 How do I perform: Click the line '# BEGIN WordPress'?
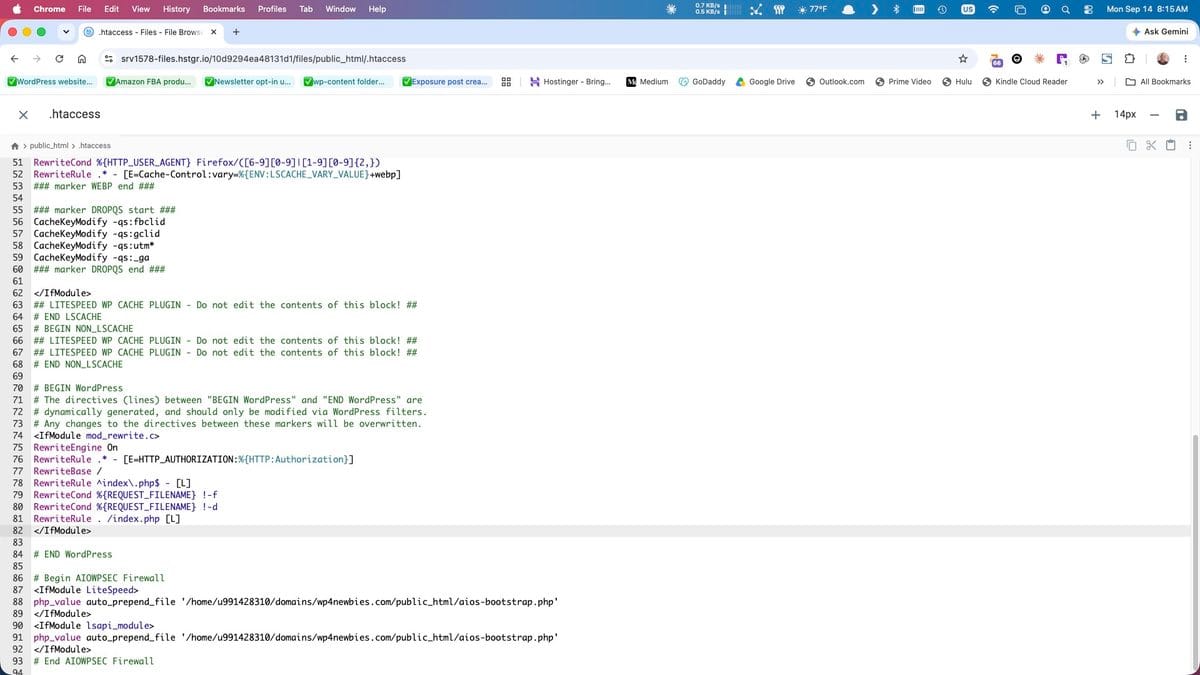pyautogui.click(x=78, y=388)
